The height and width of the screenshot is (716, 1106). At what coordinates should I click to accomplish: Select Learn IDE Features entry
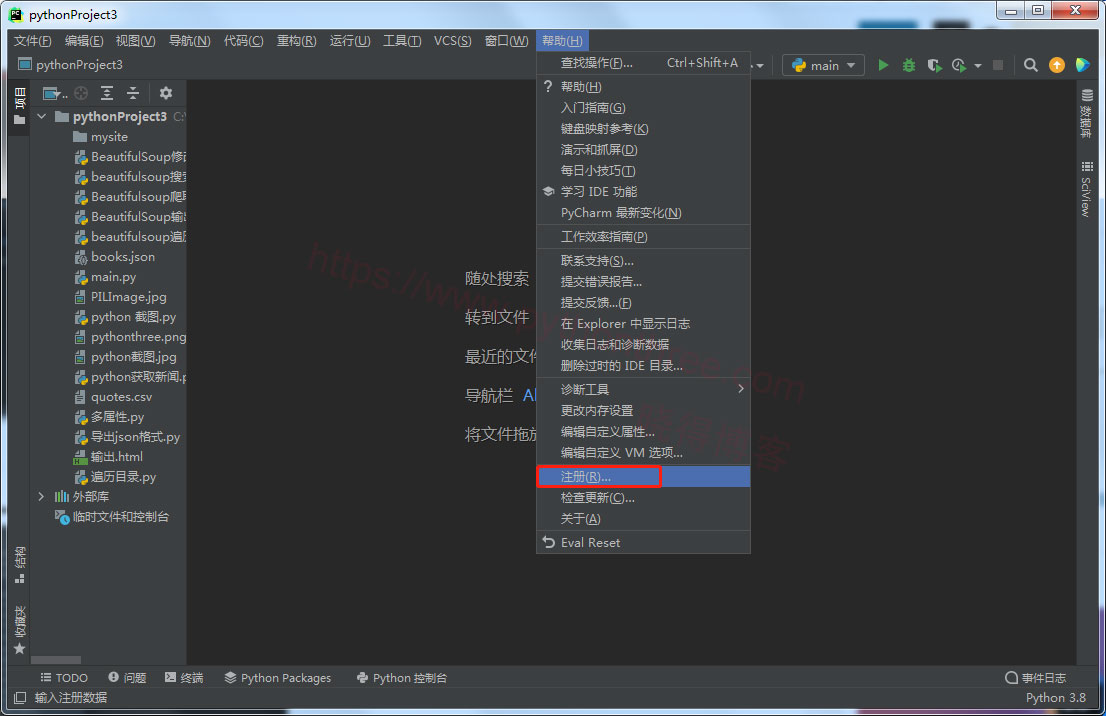[x=643, y=192]
